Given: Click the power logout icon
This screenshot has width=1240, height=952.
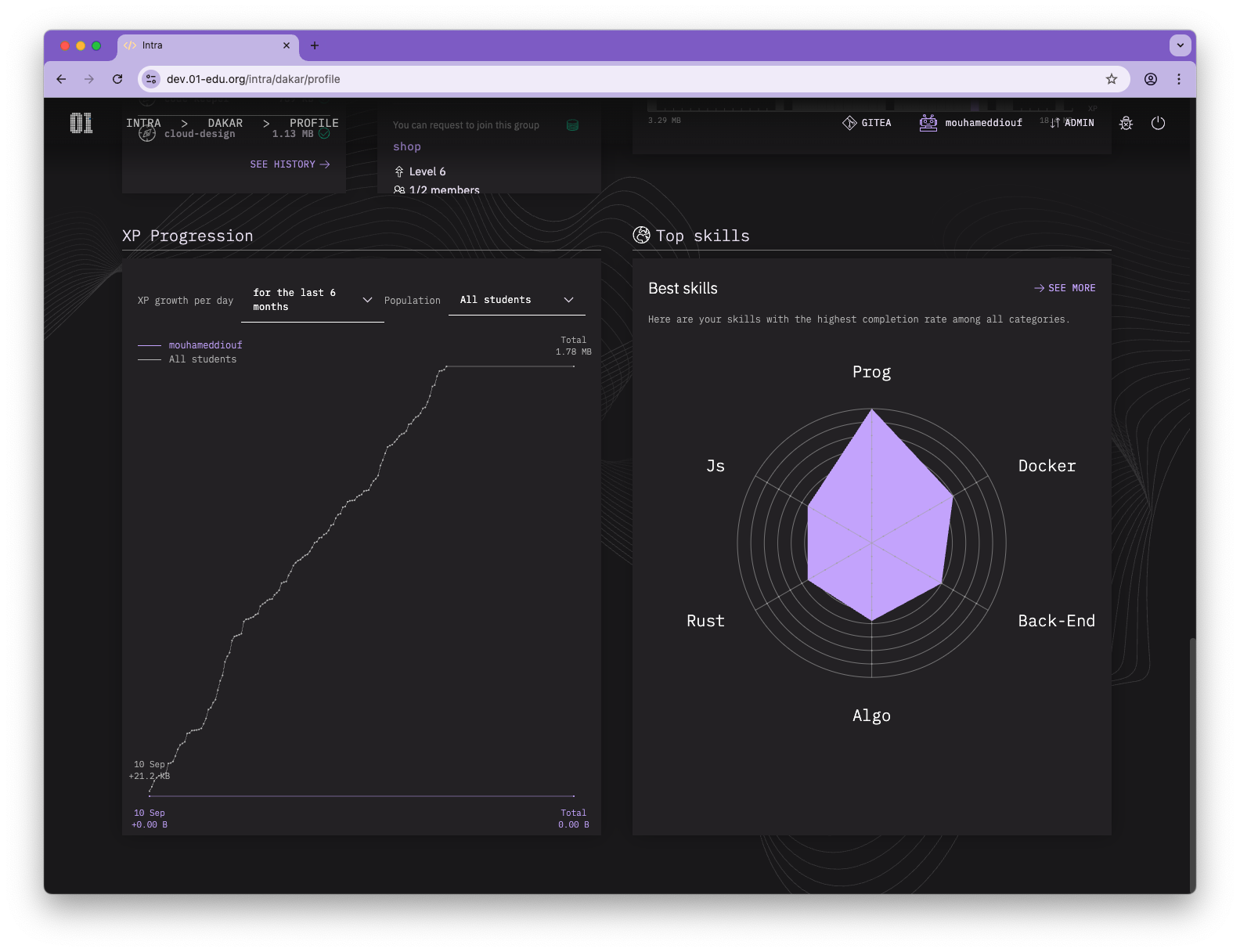Looking at the screenshot, I should [1158, 123].
